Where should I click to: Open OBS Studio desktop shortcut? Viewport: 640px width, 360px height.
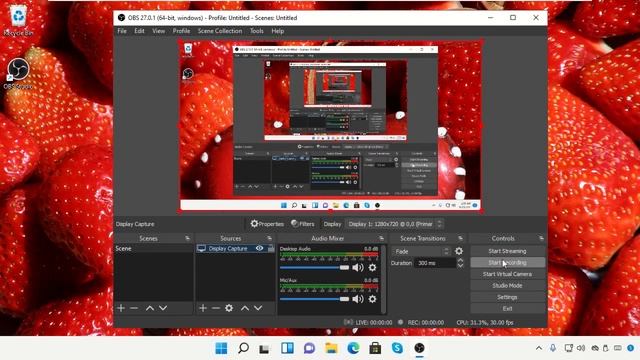(18, 73)
